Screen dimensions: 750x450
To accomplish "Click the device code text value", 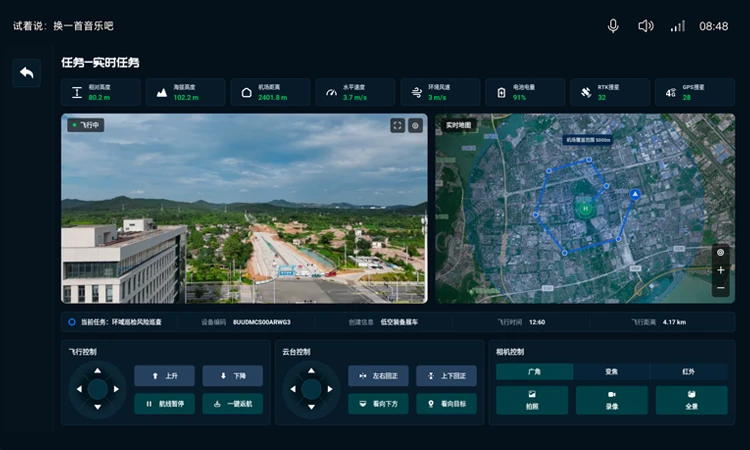I will 262,322.
